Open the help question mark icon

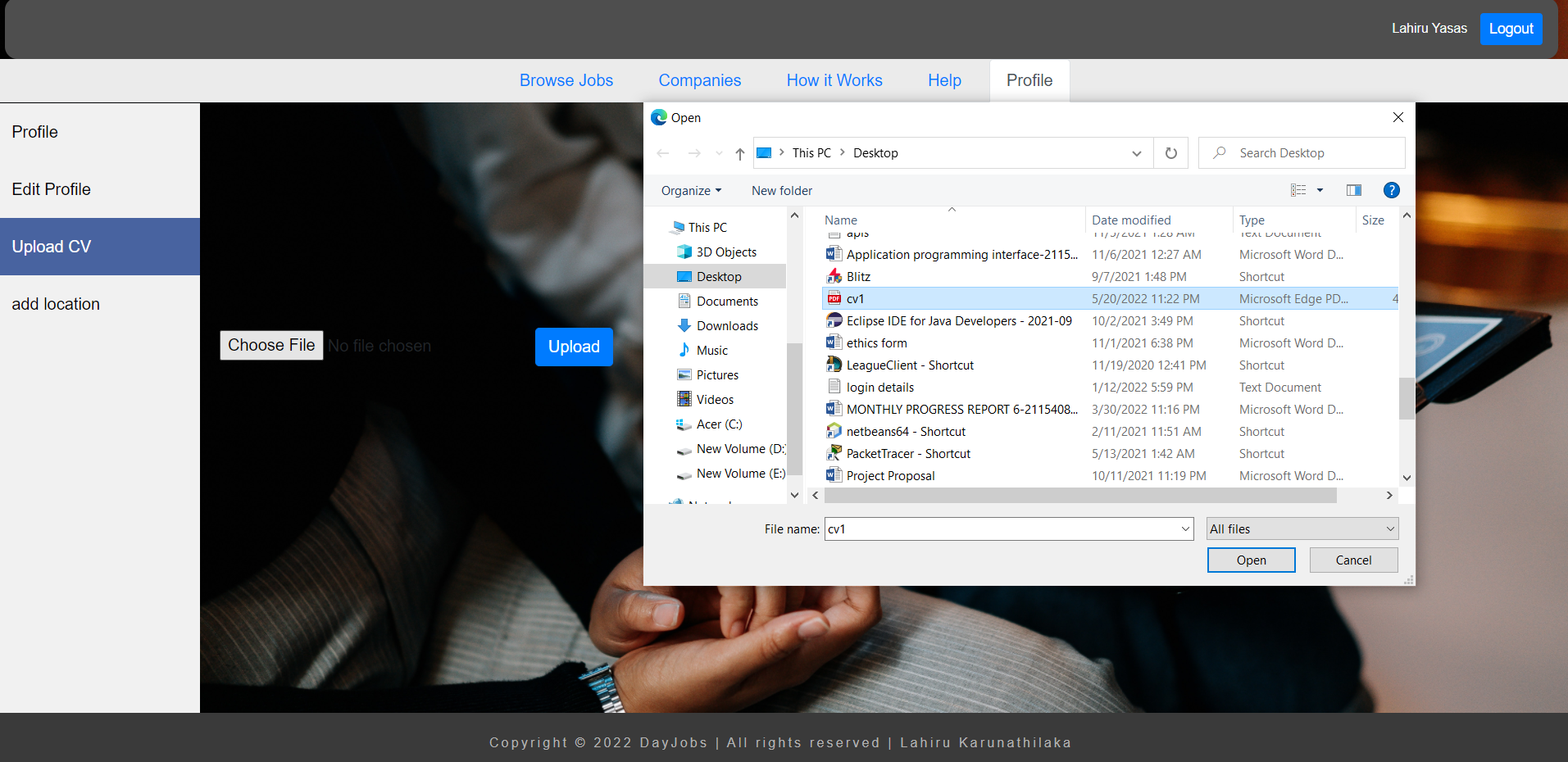tap(1391, 190)
